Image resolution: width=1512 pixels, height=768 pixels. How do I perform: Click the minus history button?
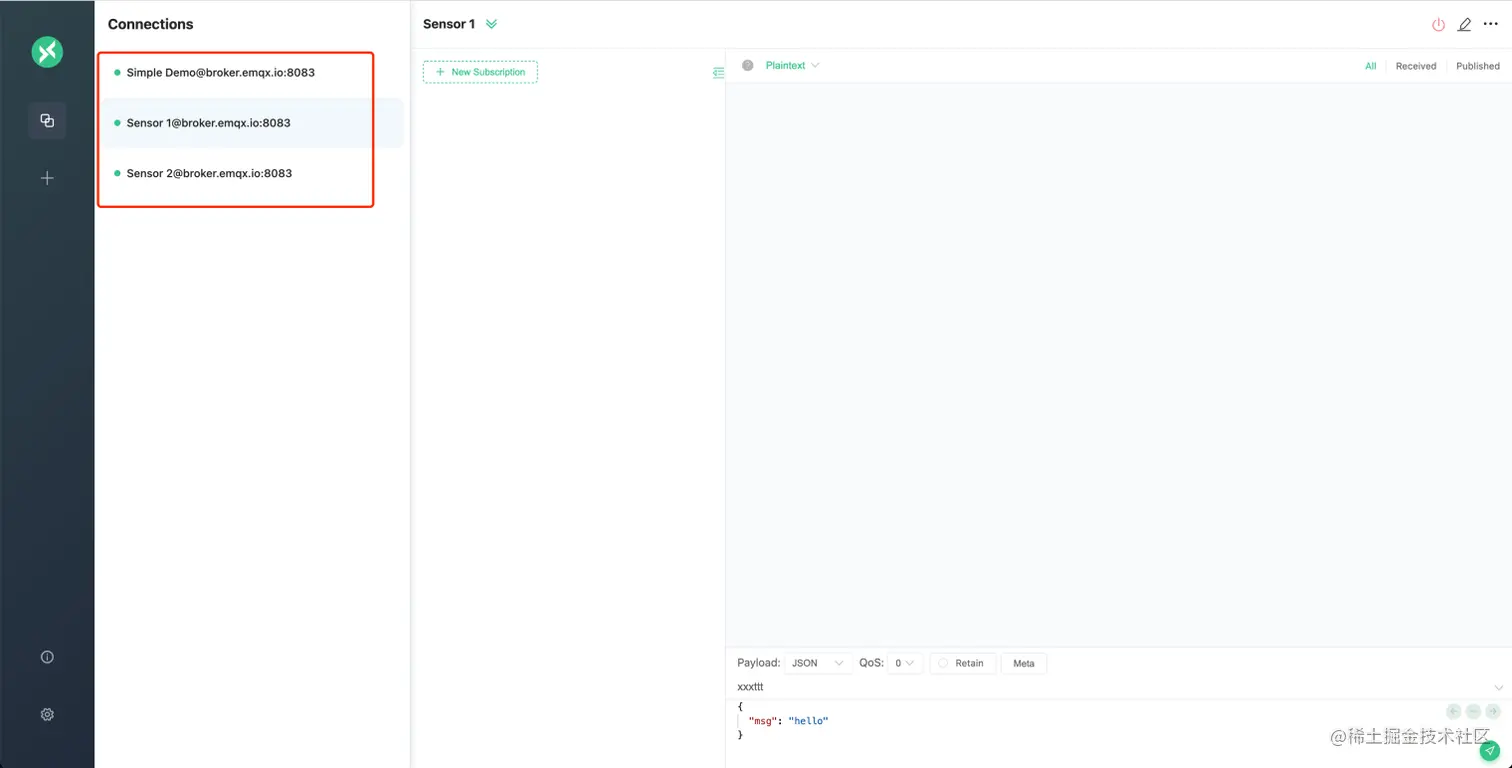(1473, 711)
